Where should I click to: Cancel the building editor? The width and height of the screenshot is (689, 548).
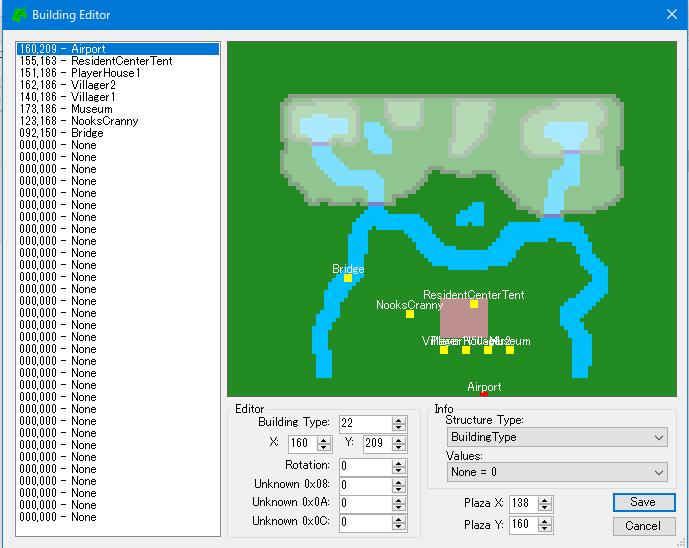tap(644, 526)
